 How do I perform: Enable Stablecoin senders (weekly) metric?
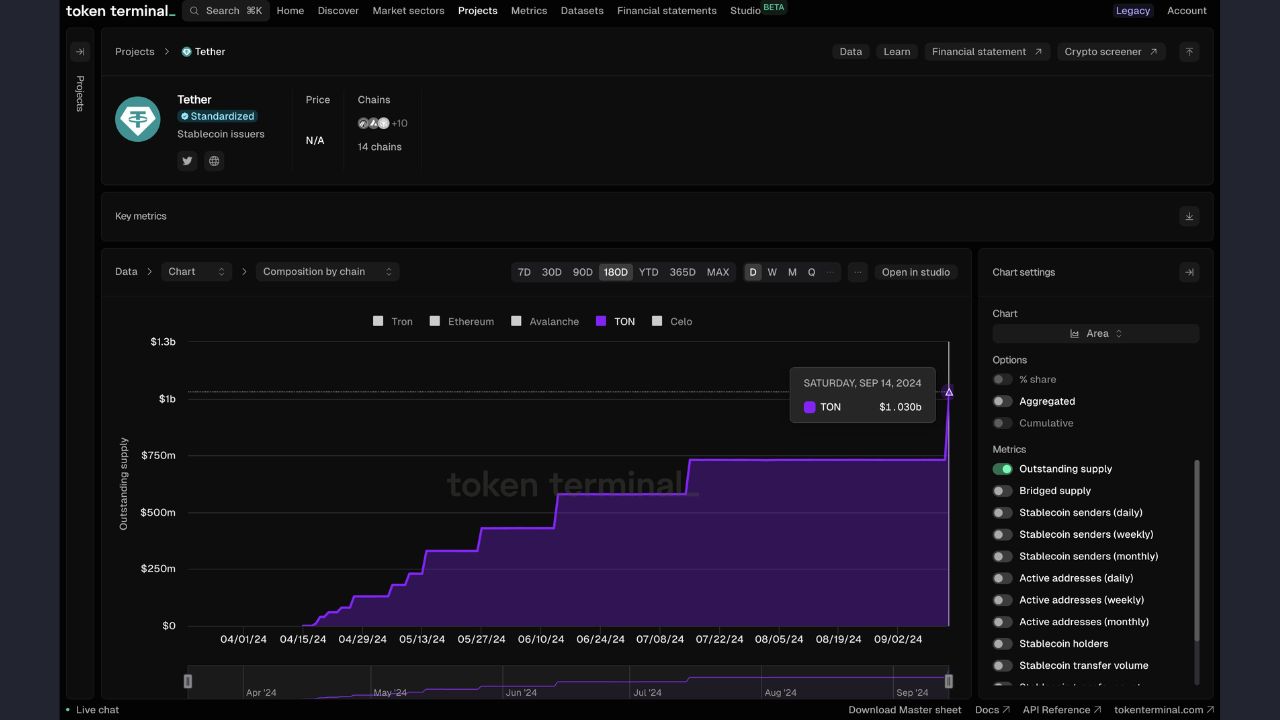pos(1002,535)
